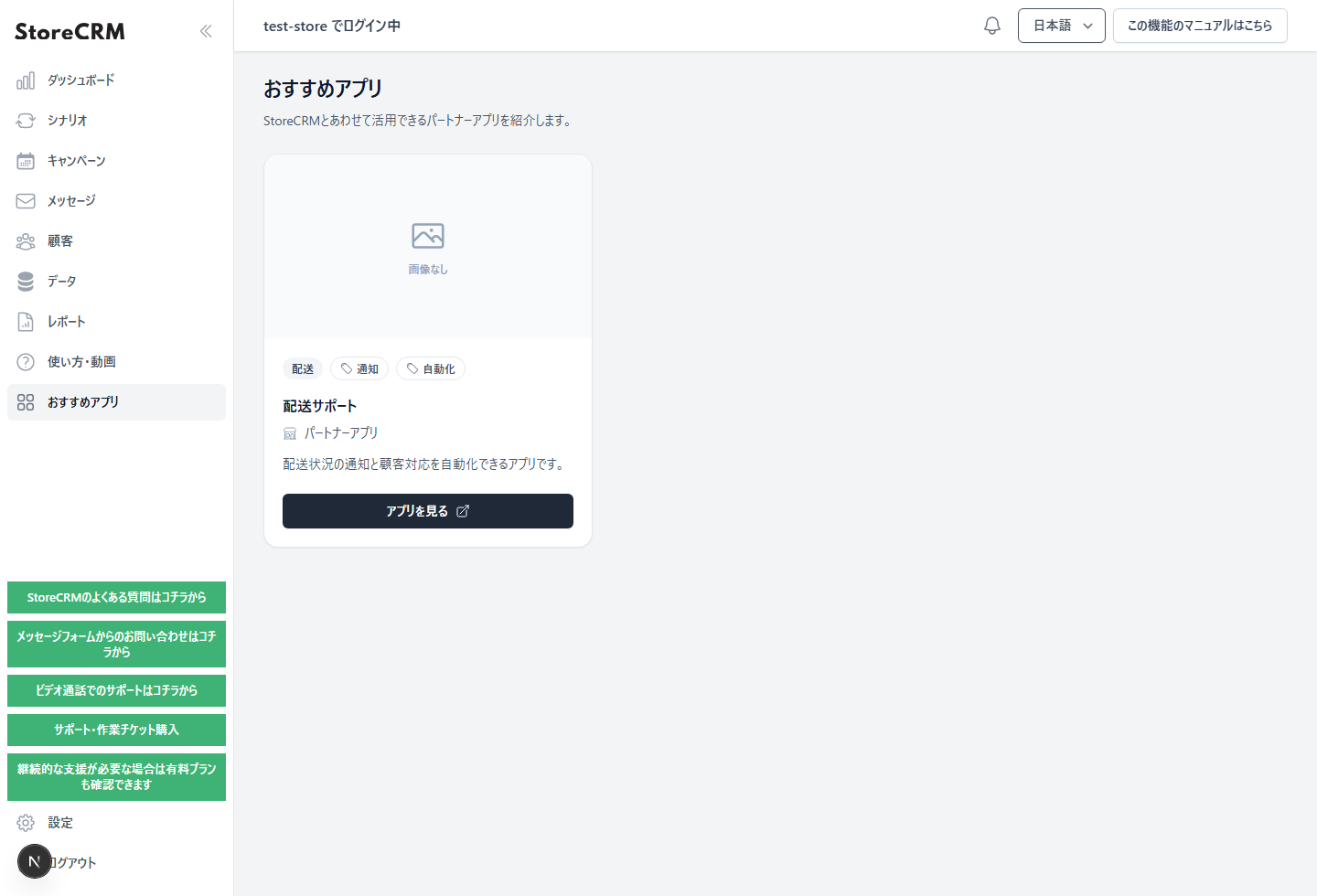Click the おすすめアプリ grid icon
The image size is (1317, 896).
(26, 402)
